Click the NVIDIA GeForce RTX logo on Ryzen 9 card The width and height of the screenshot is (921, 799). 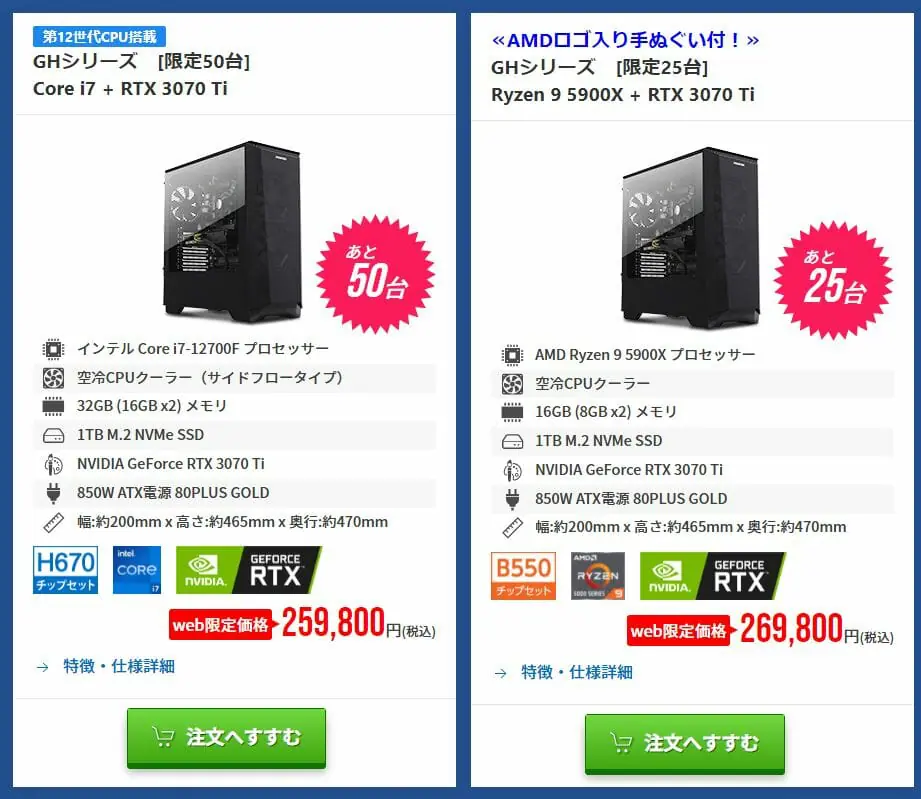[x=712, y=576]
